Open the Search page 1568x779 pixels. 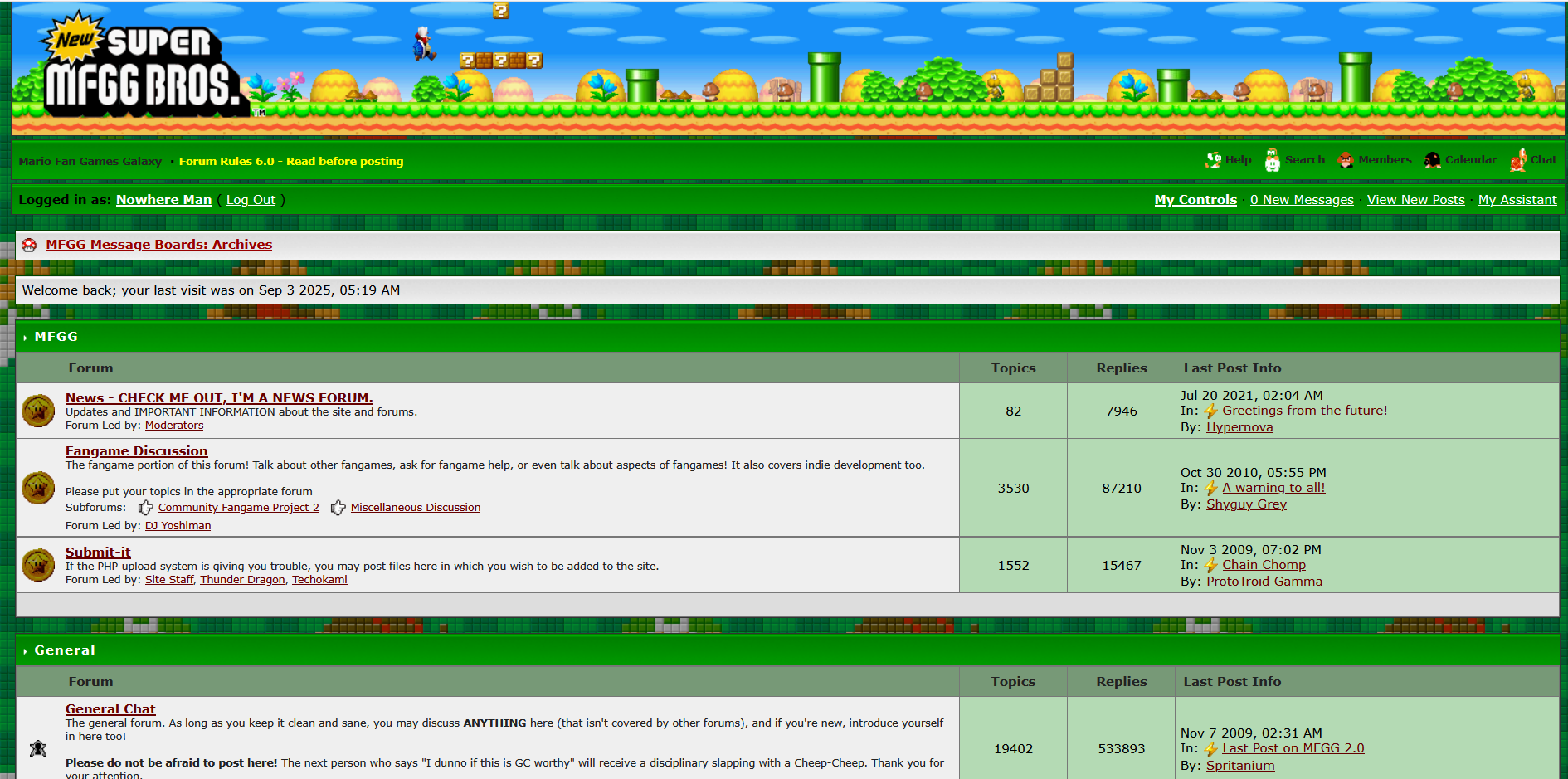click(x=1305, y=160)
